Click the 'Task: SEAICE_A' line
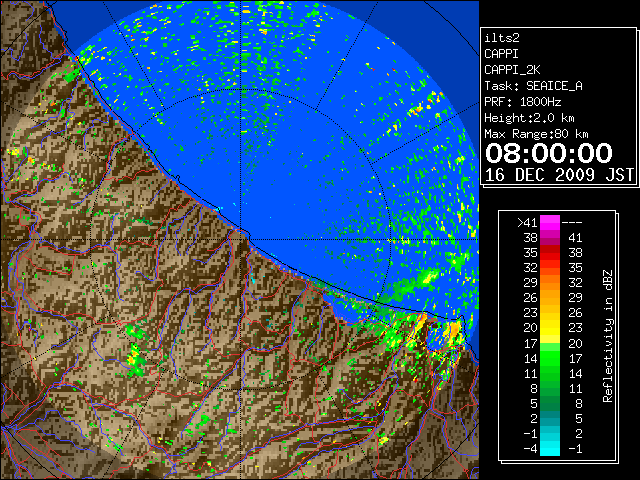The width and height of the screenshot is (640, 480). (533, 86)
